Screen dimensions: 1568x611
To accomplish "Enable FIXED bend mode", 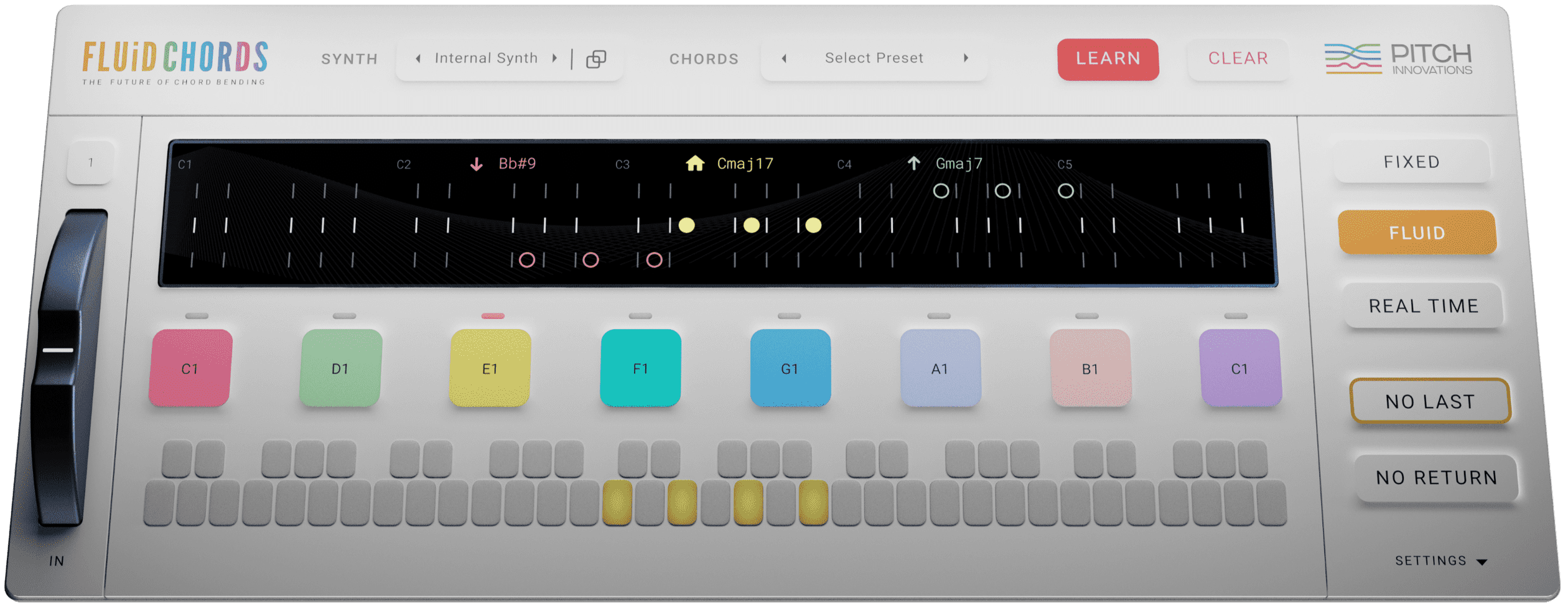I will pos(1411,162).
